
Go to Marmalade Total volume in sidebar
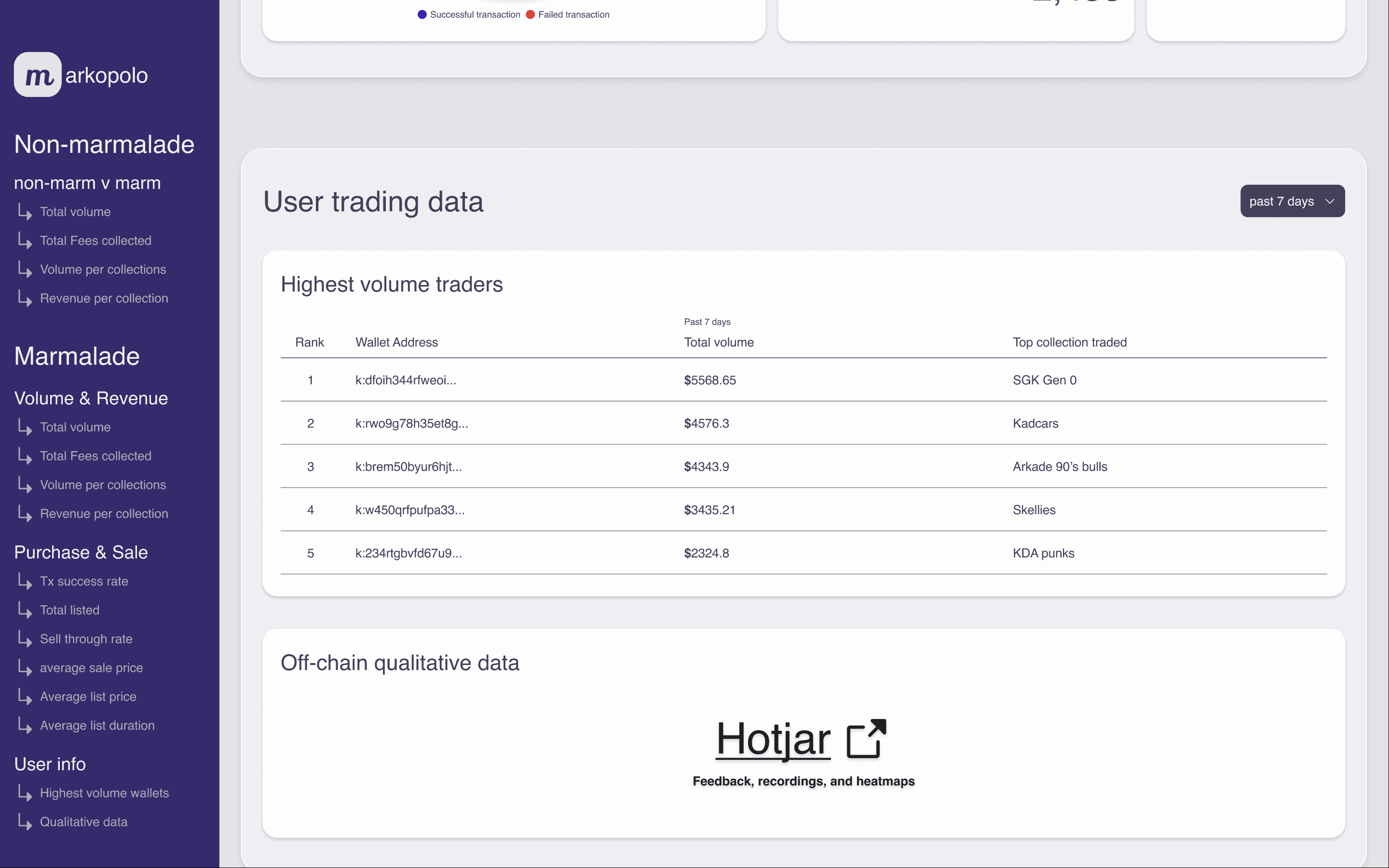point(75,427)
